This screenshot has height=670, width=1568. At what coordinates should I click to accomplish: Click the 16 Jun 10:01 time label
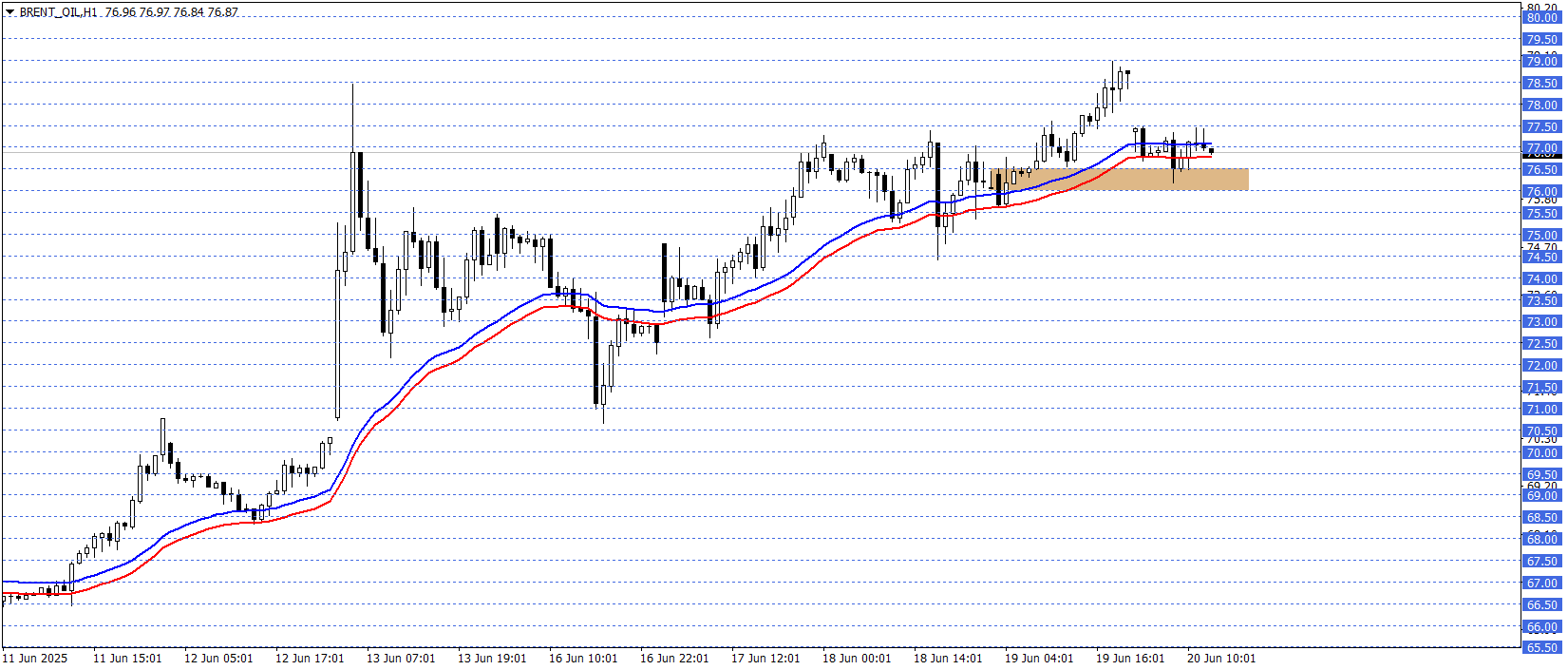[x=583, y=659]
